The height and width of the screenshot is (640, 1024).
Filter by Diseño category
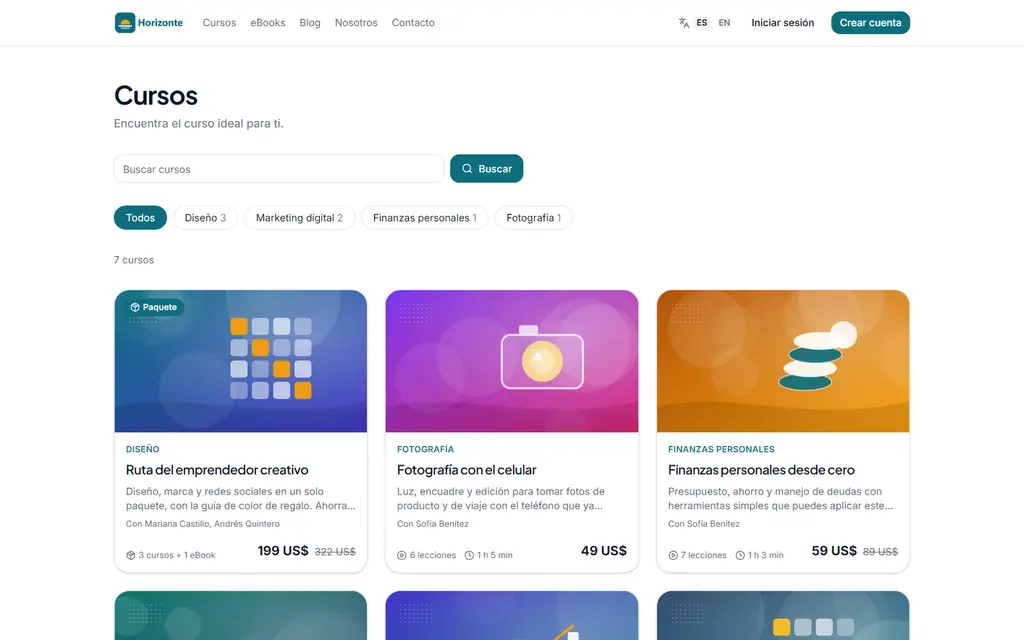205,217
